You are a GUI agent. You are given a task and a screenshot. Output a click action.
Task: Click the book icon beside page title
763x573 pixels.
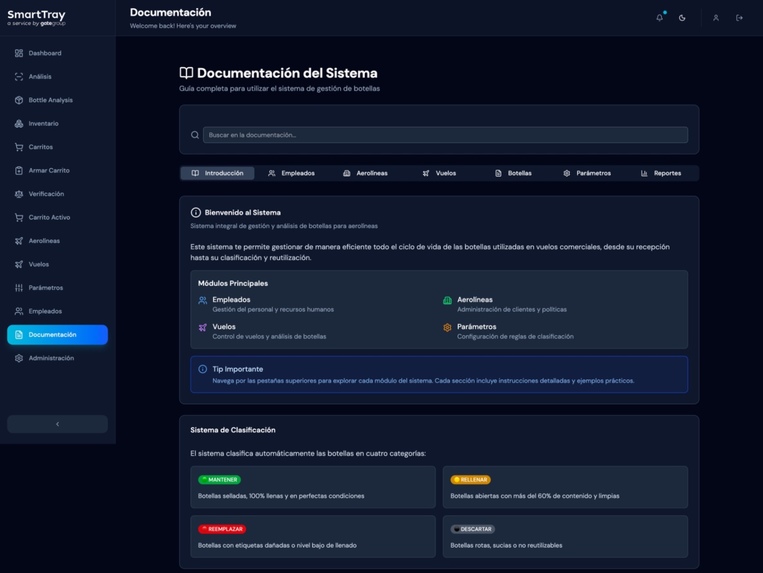(186, 73)
